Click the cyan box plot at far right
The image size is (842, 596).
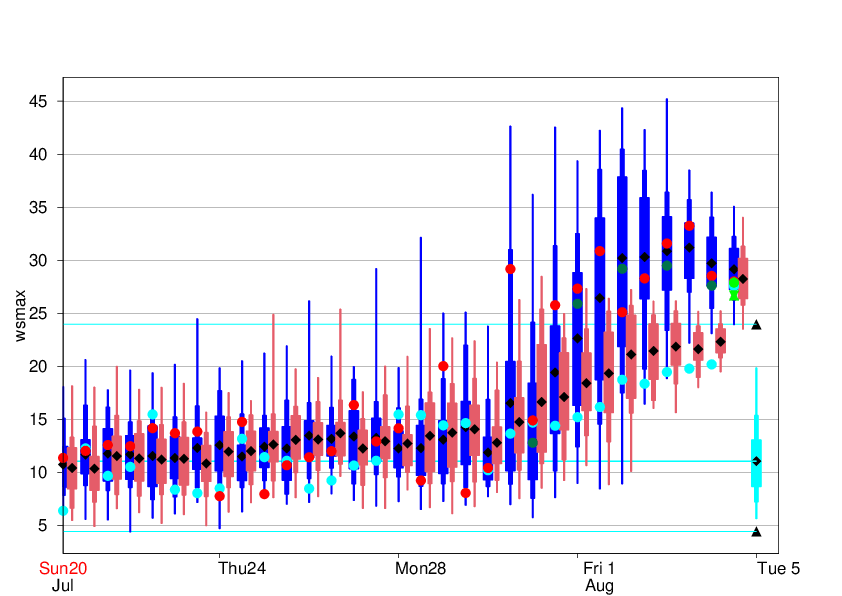[x=756, y=444]
